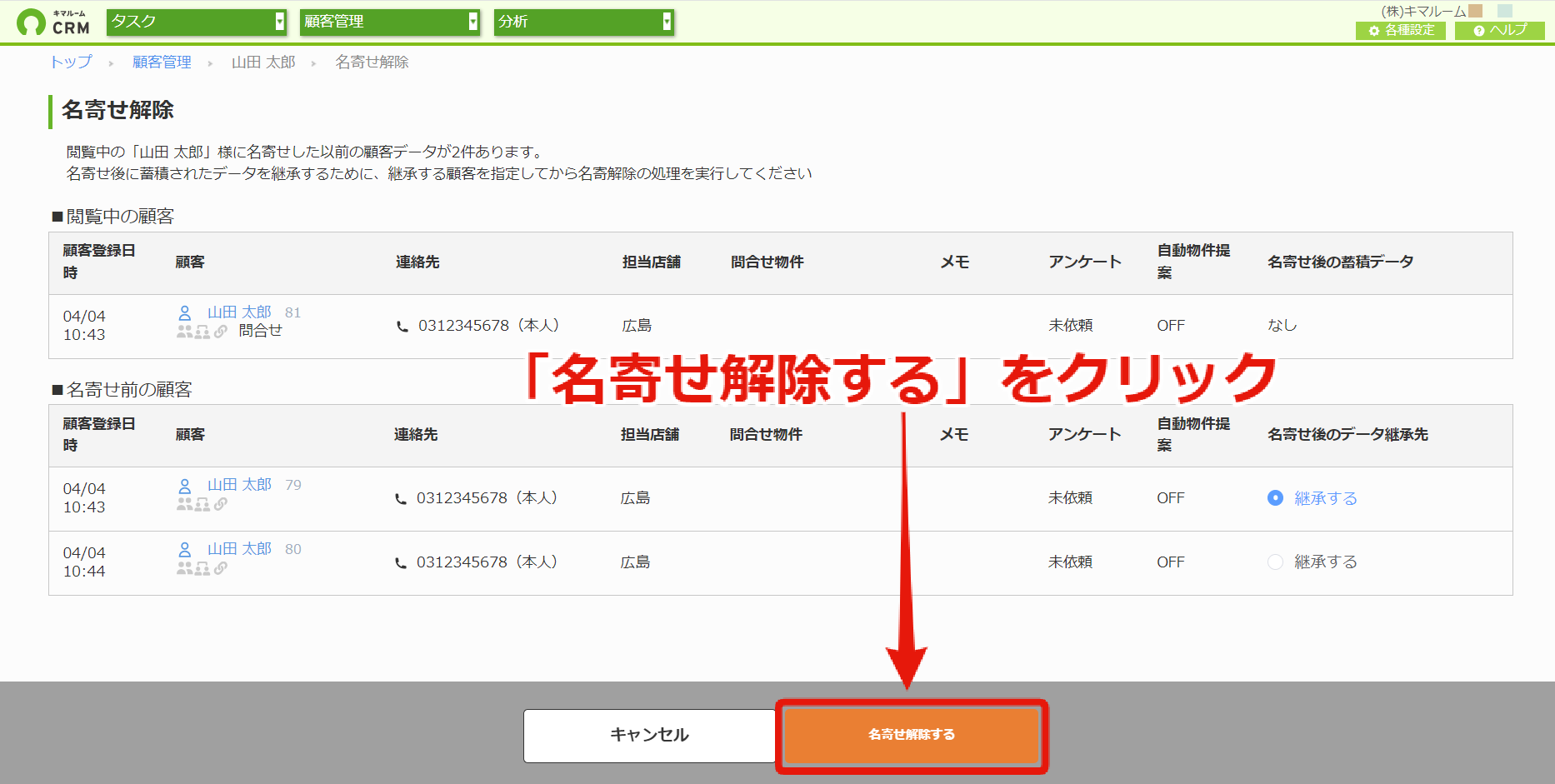This screenshot has height=784, width=1555.
Task: Click 名寄せ後の蓄積データ column header
Action: tap(1340, 262)
